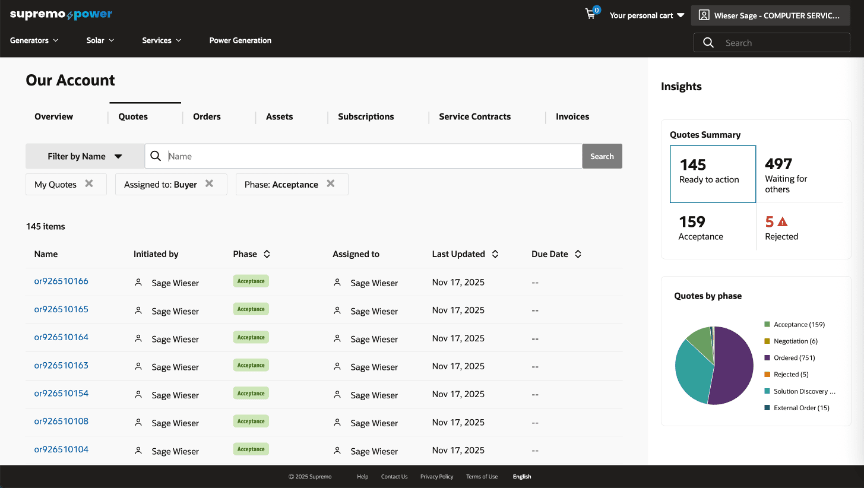This screenshot has height=488, width=864.
Task: Select the 497 Waiting for others tile
Action: pyautogui.click(x=800, y=174)
